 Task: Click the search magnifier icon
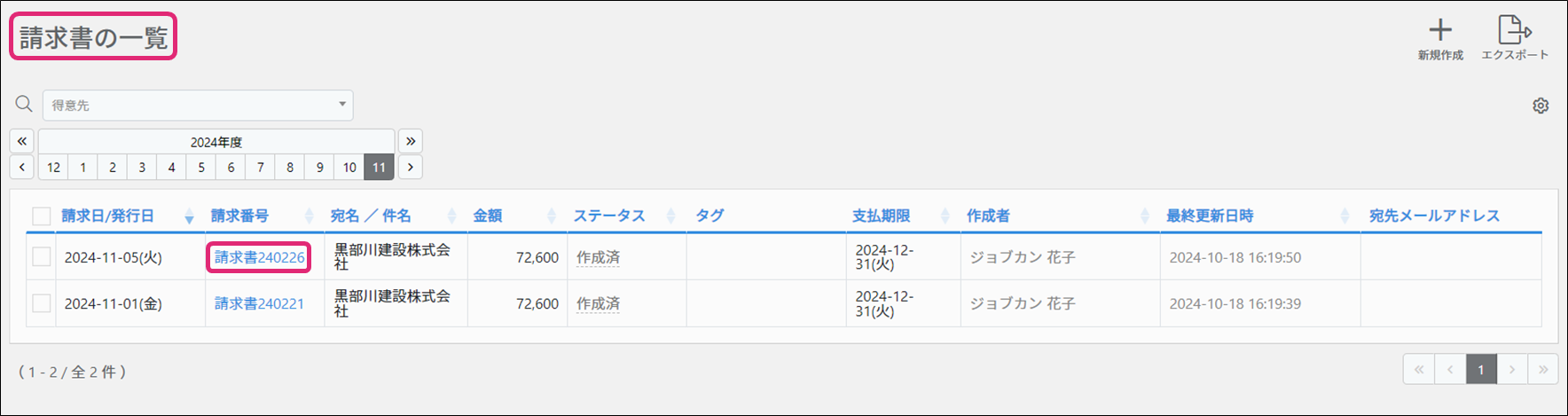click(x=24, y=105)
